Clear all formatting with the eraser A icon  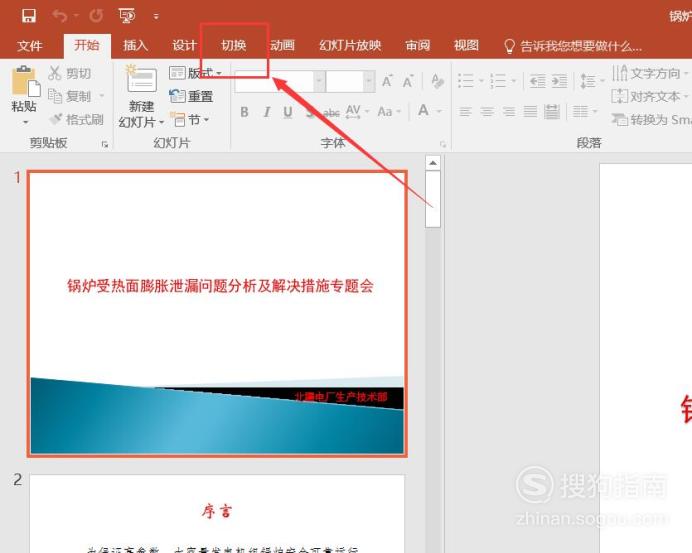(x=437, y=81)
